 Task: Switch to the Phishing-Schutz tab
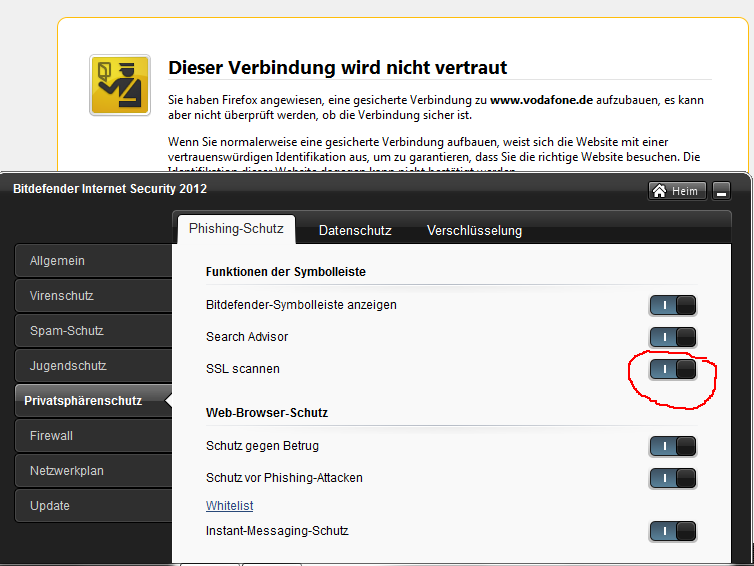(236, 229)
